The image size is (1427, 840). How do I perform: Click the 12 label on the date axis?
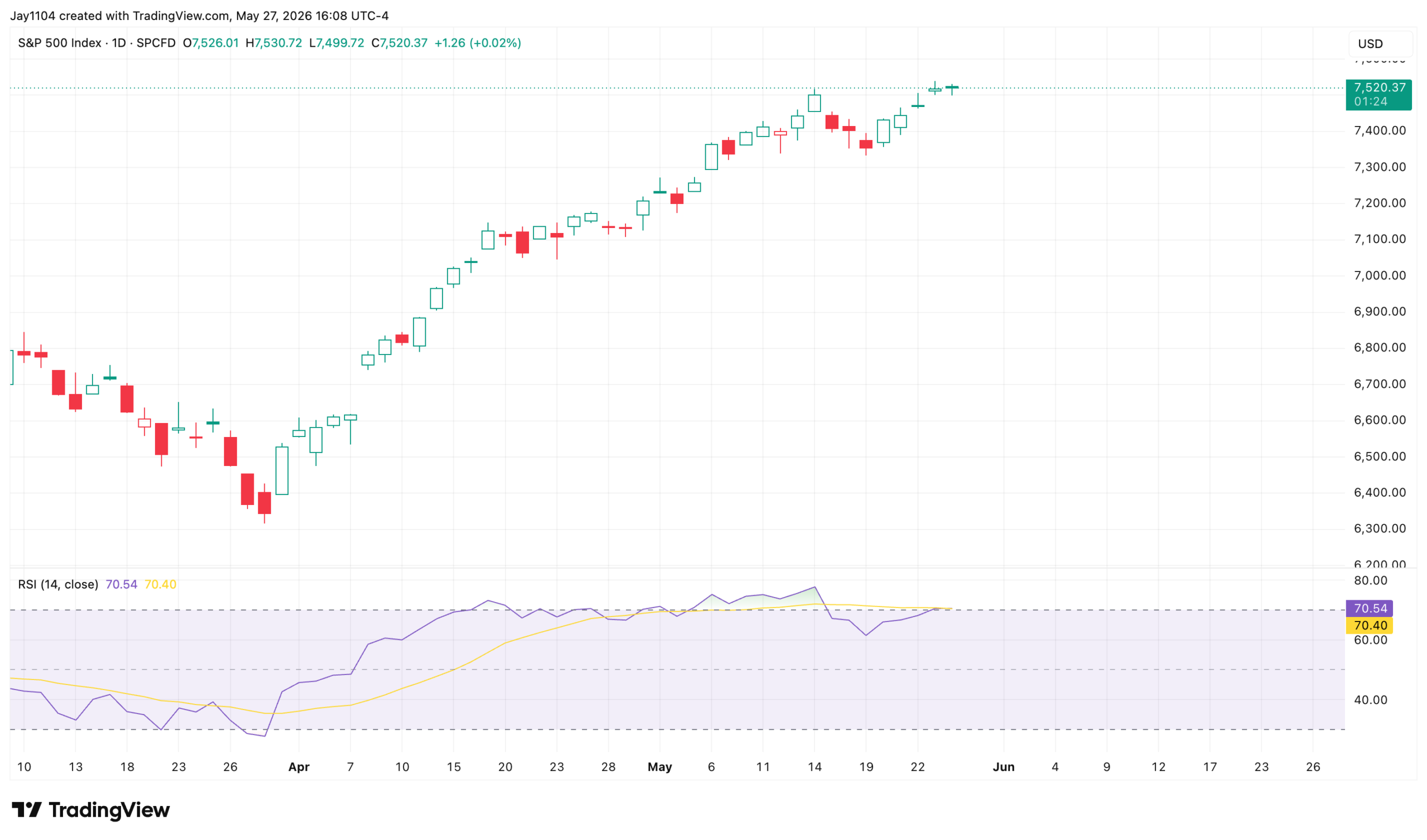pos(1158,768)
